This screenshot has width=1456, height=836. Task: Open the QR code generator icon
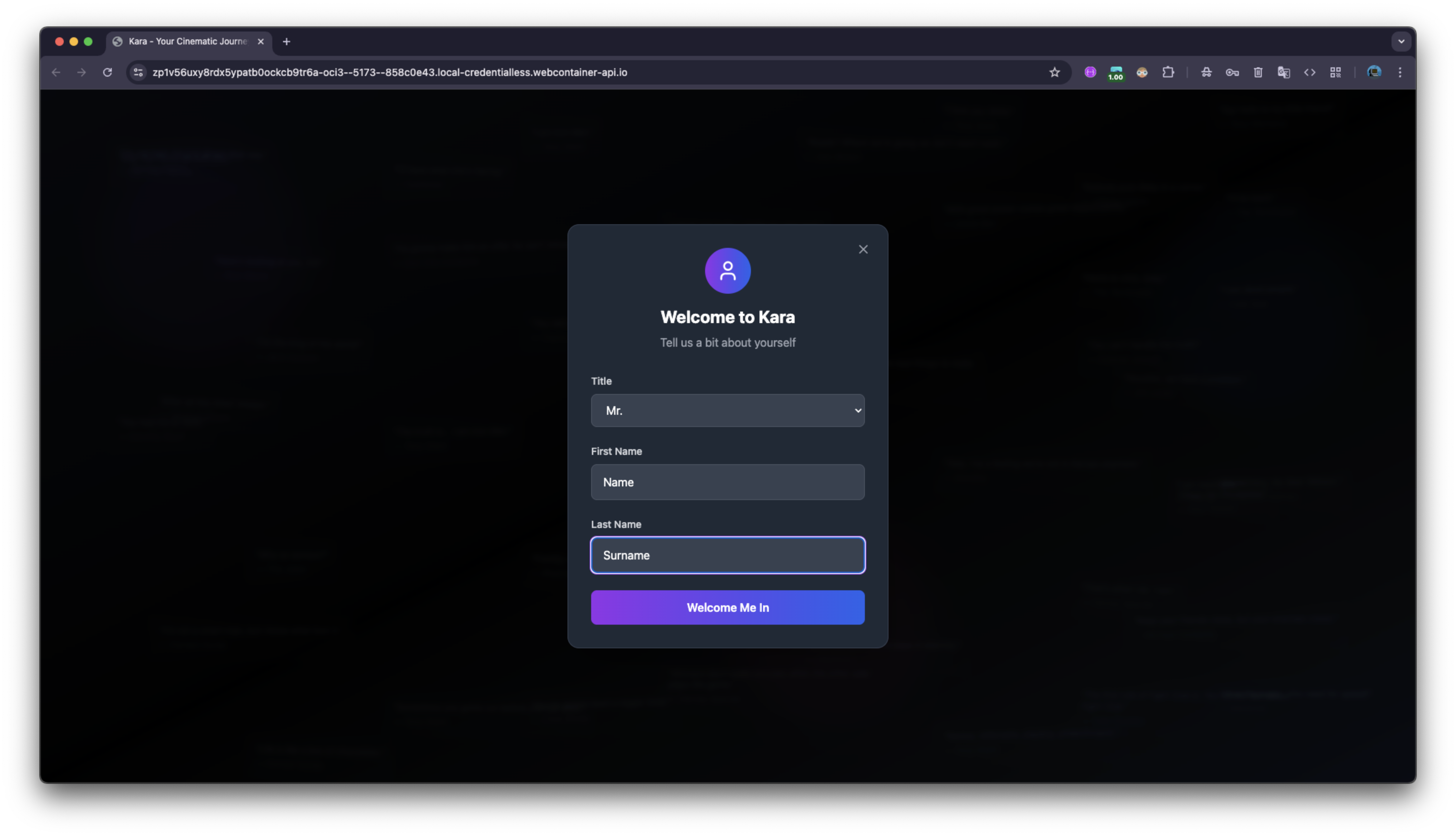1335,72
